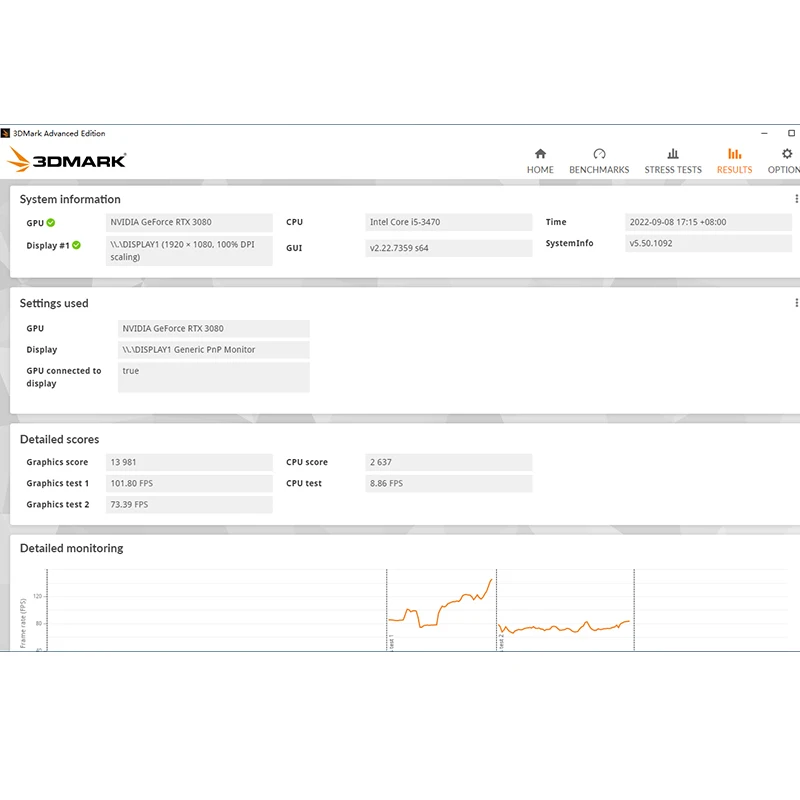Click the 3DMark logo
The width and height of the screenshot is (800, 800).
pos(66,160)
